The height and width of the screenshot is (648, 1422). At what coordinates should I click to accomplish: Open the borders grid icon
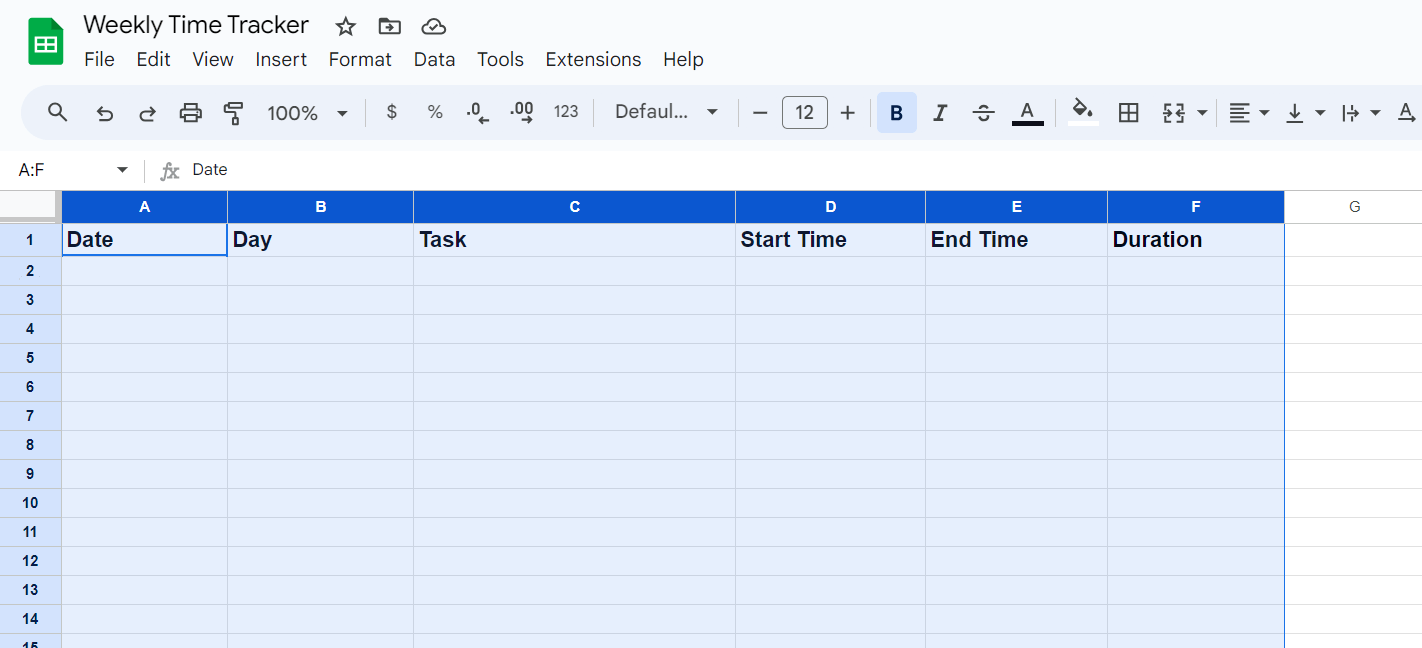pyautogui.click(x=1128, y=113)
